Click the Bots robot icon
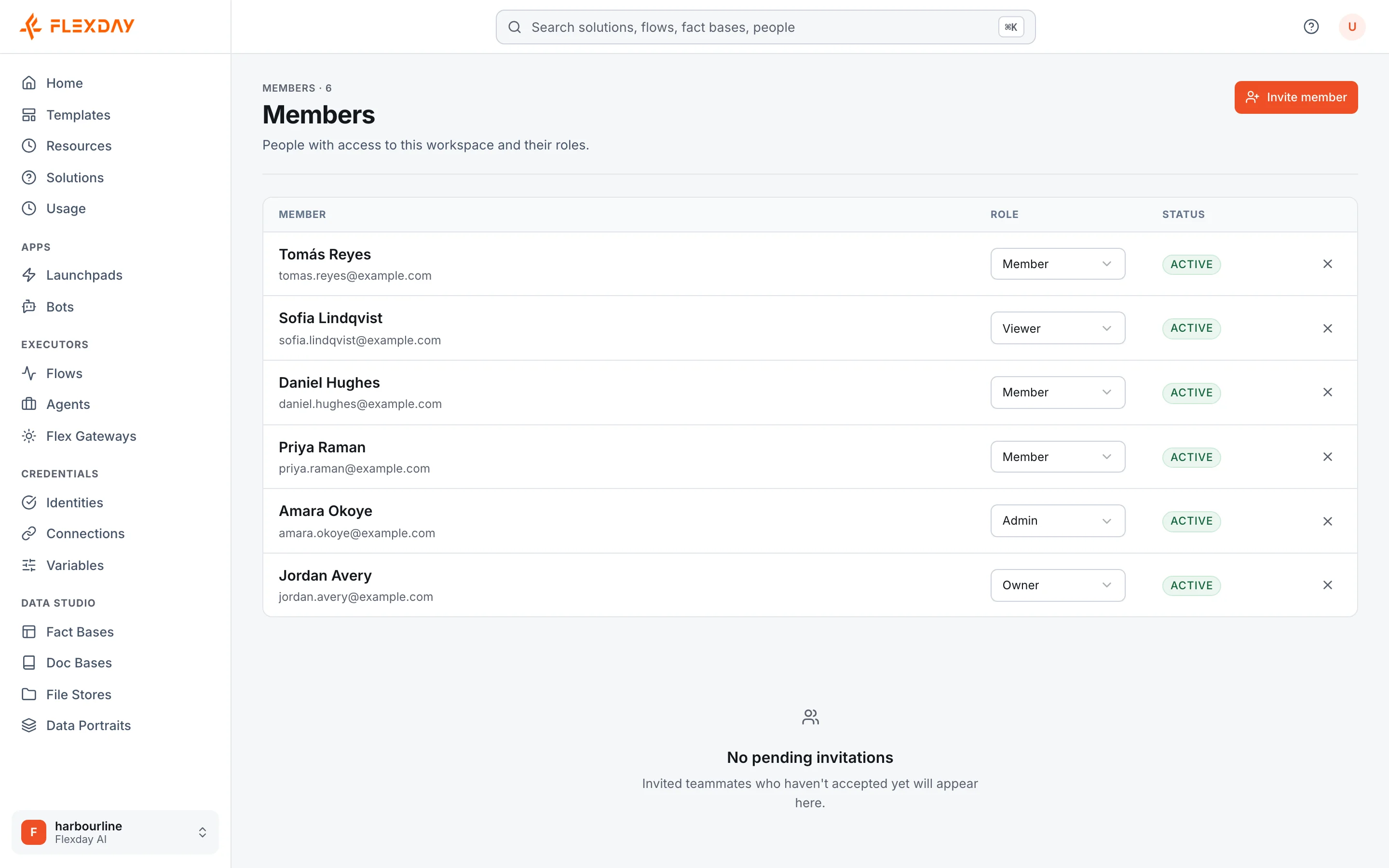Viewport: 1389px width, 868px height. (29, 307)
